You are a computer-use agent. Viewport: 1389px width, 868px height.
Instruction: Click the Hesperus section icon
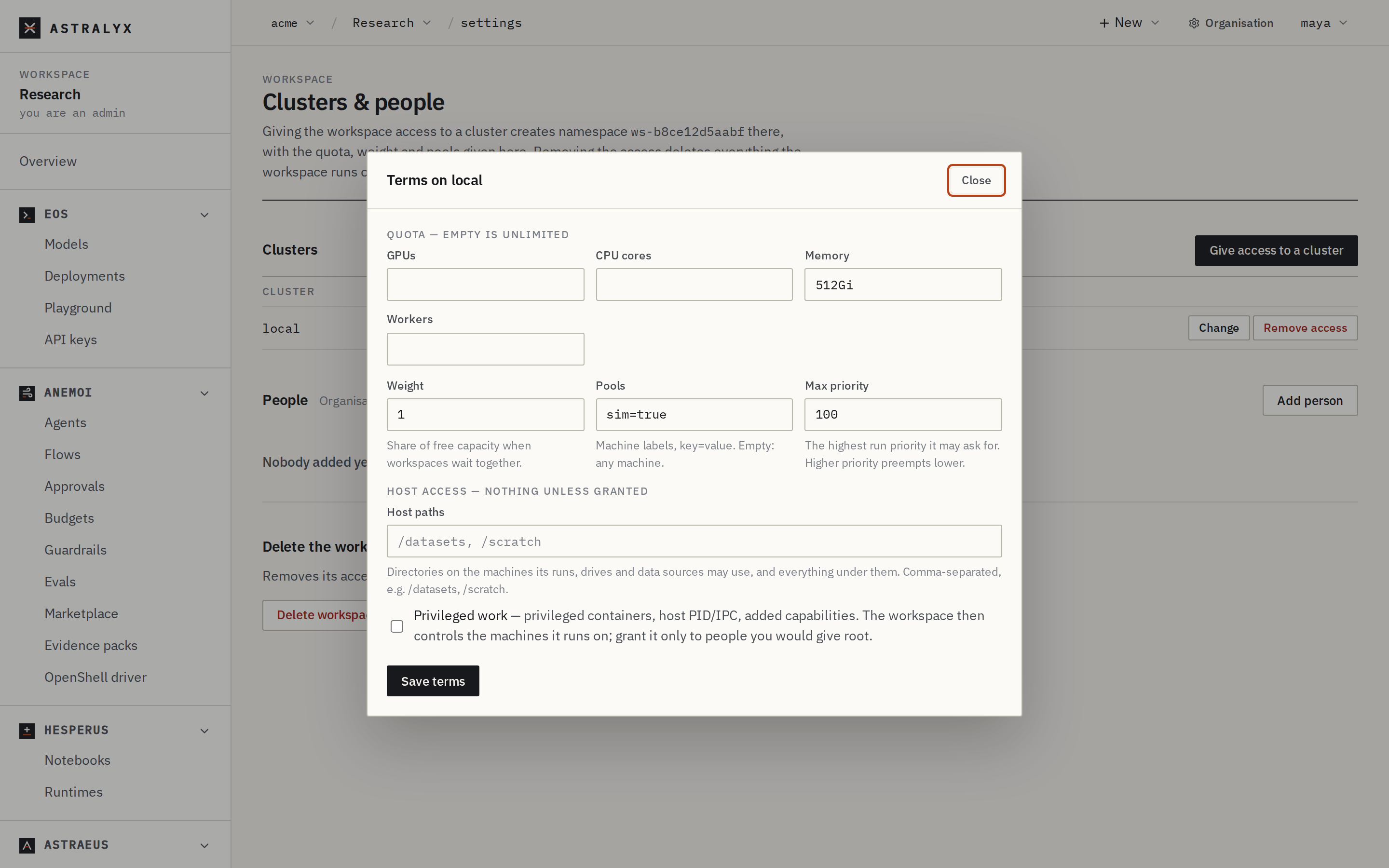tap(27, 731)
